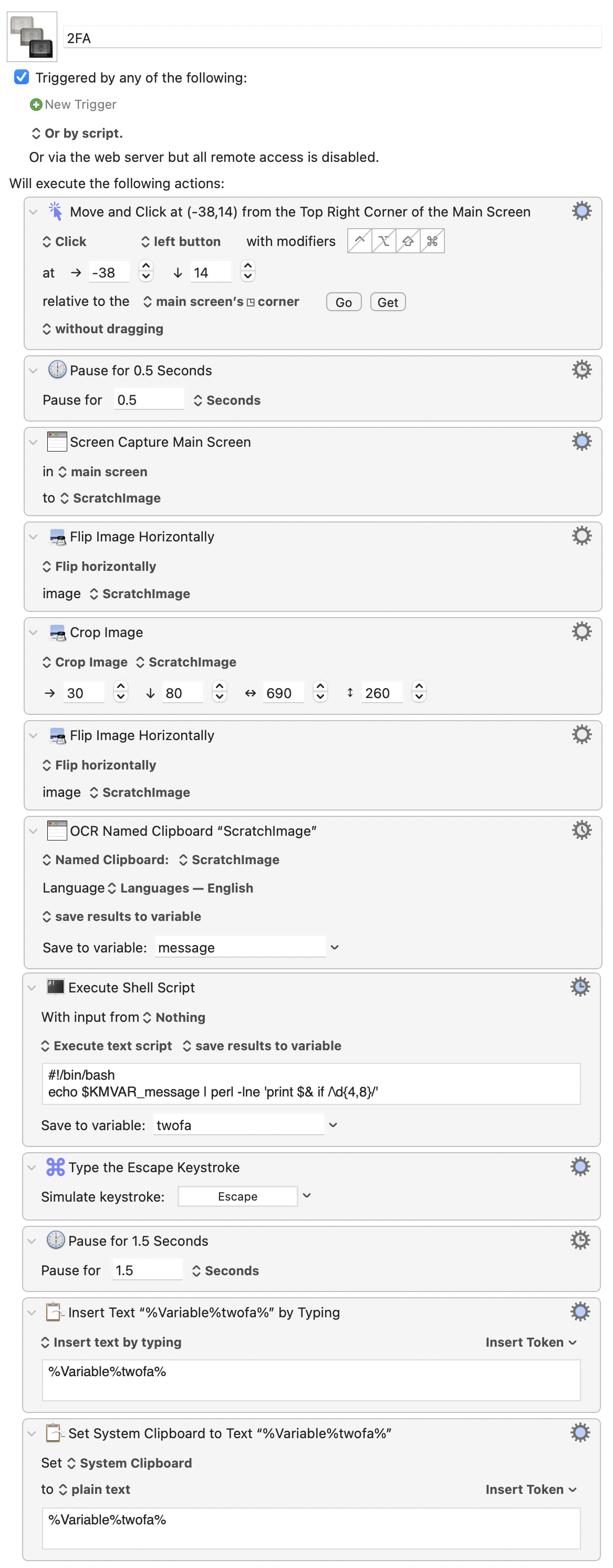Click the Type the Escape Keystroke command icon
This screenshot has width=613, height=1568.
pyautogui.click(x=55, y=1166)
